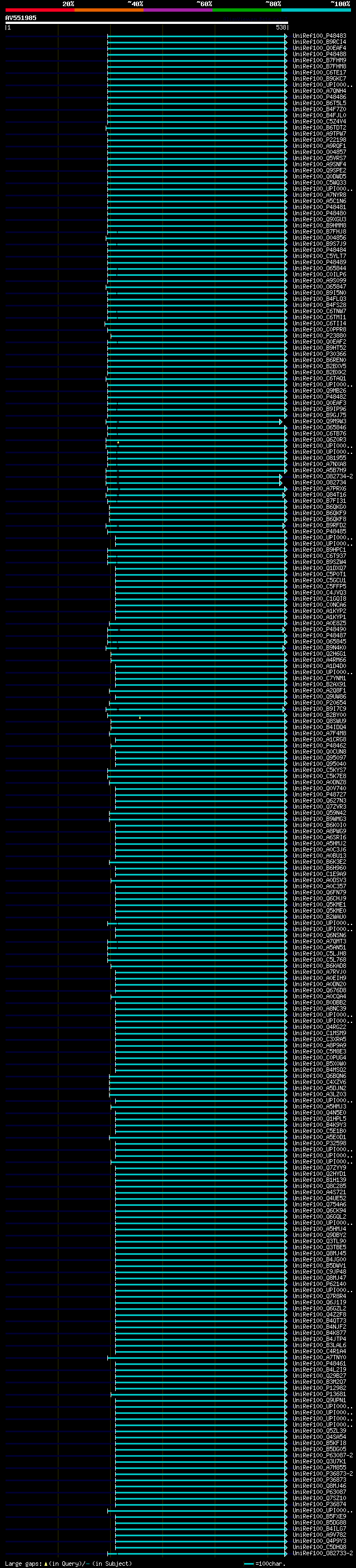Image resolution: width=356 pixels, height=1568 pixels.
Task: Click the purple ~60% identity legend segment
Action: point(179,10)
